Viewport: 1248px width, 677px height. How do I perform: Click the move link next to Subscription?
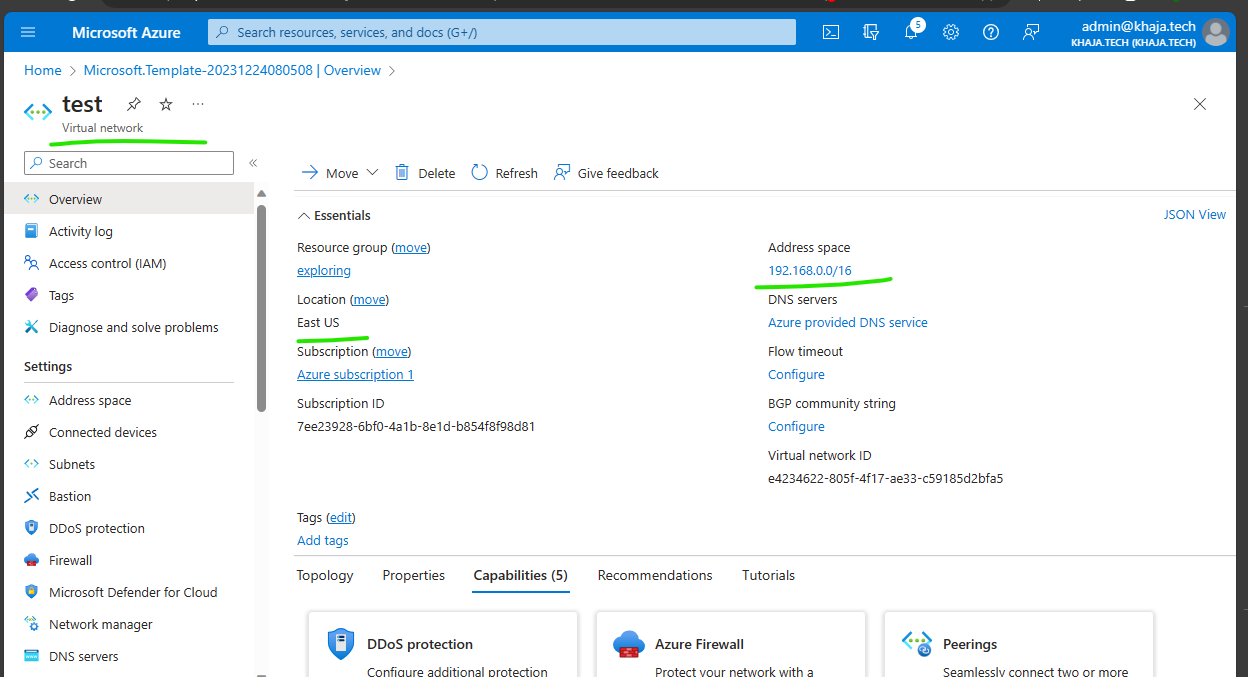(x=392, y=351)
